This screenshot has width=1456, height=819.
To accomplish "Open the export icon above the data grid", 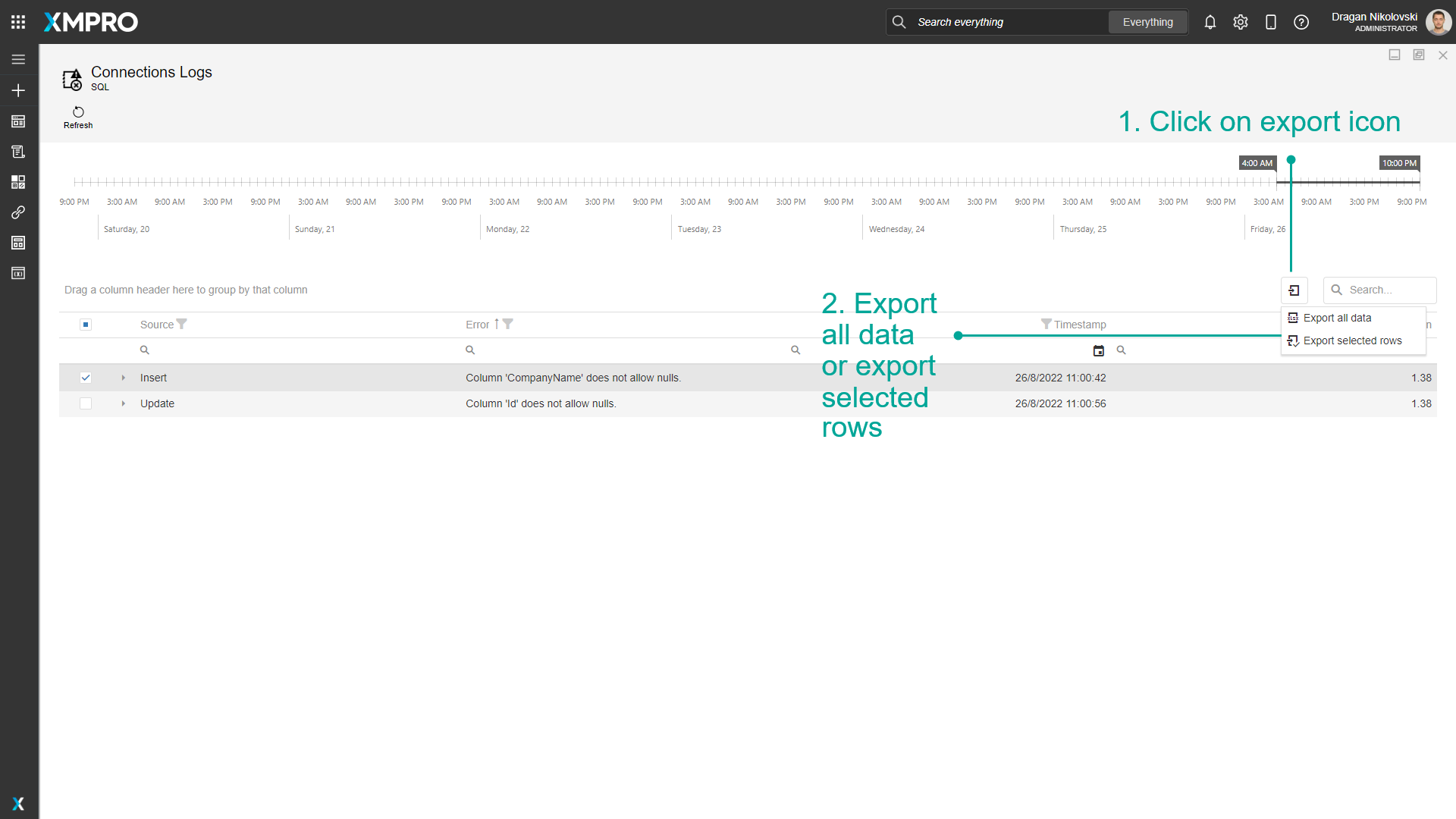I will [1294, 290].
